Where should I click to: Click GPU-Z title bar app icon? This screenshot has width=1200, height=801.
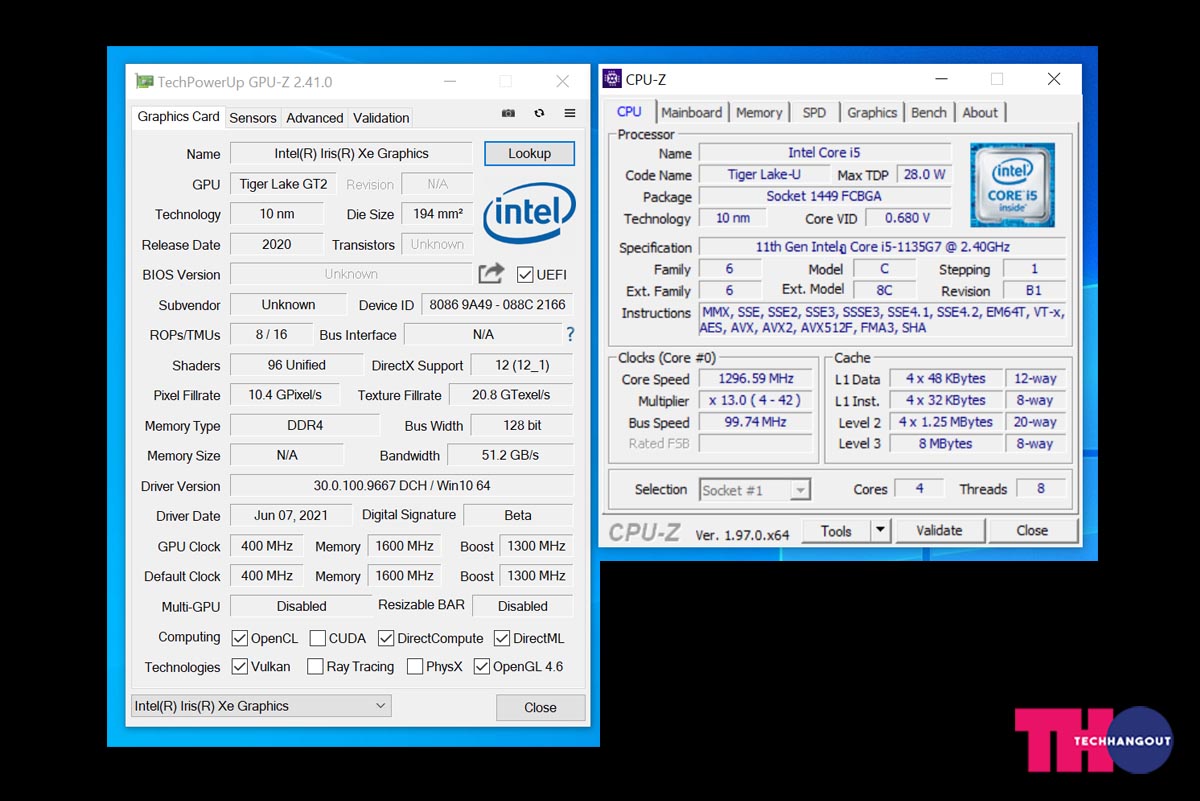pos(144,82)
